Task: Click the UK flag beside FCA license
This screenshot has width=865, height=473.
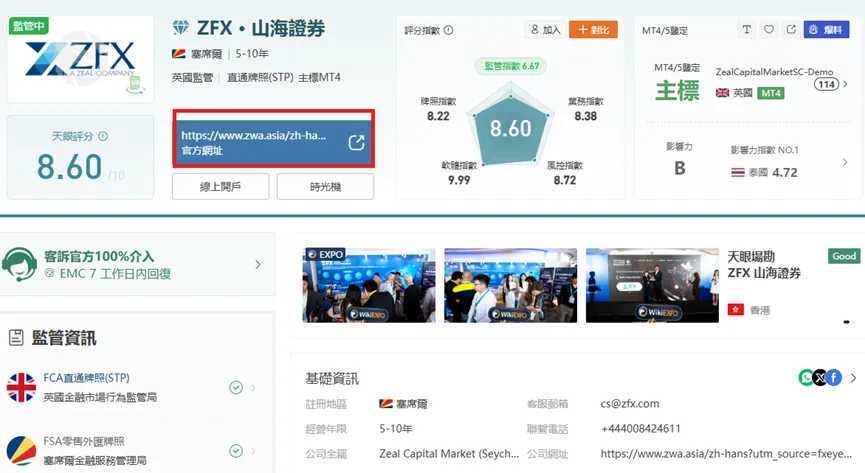Action: (21, 387)
